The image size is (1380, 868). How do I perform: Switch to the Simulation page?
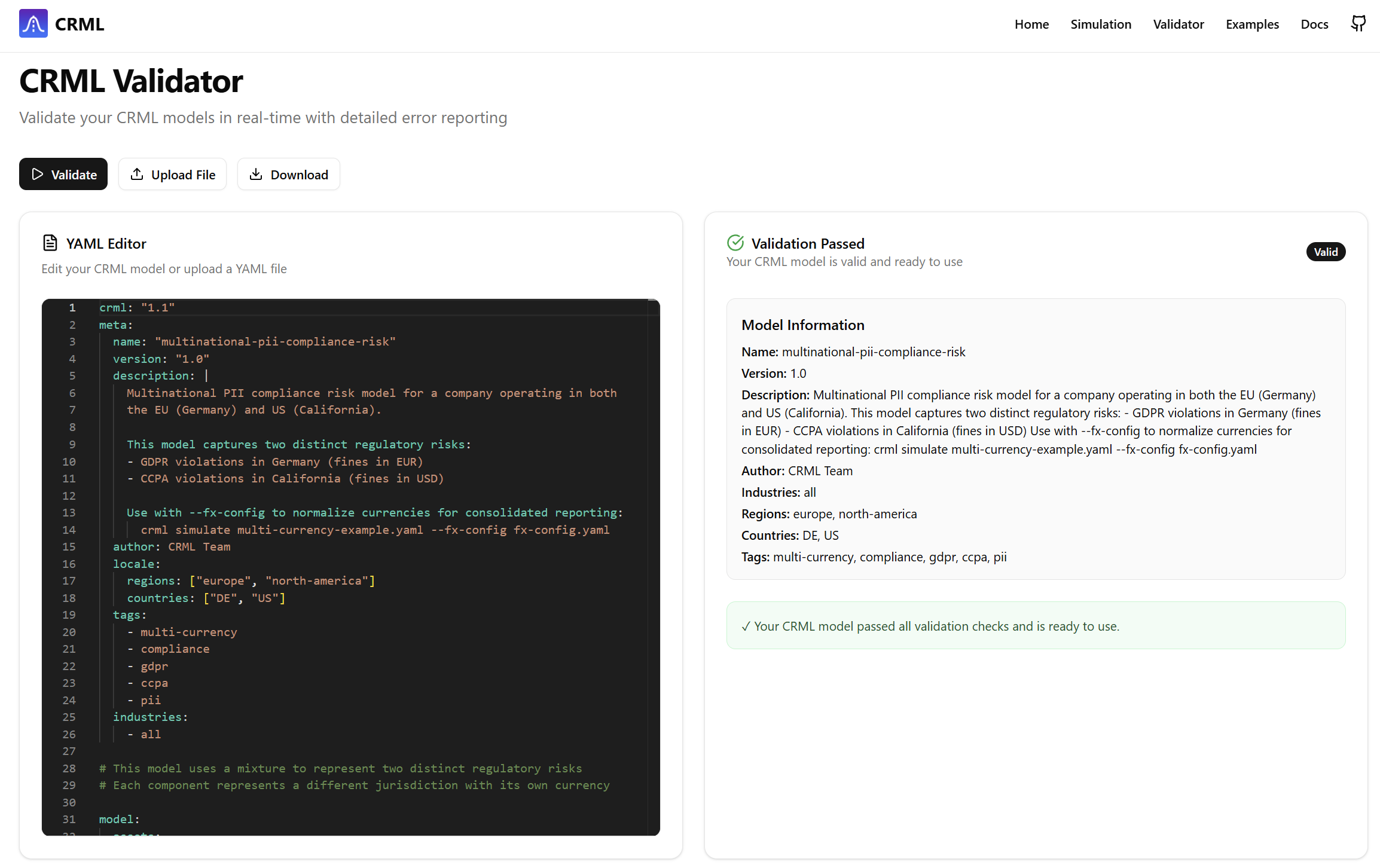(x=1101, y=25)
